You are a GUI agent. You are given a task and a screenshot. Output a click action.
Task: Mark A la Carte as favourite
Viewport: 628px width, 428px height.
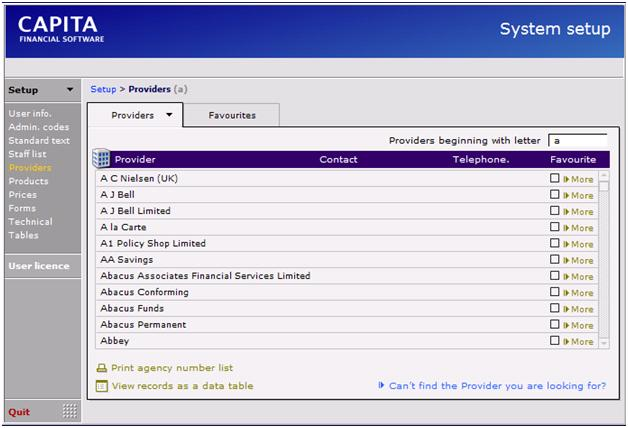[x=555, y=228]
